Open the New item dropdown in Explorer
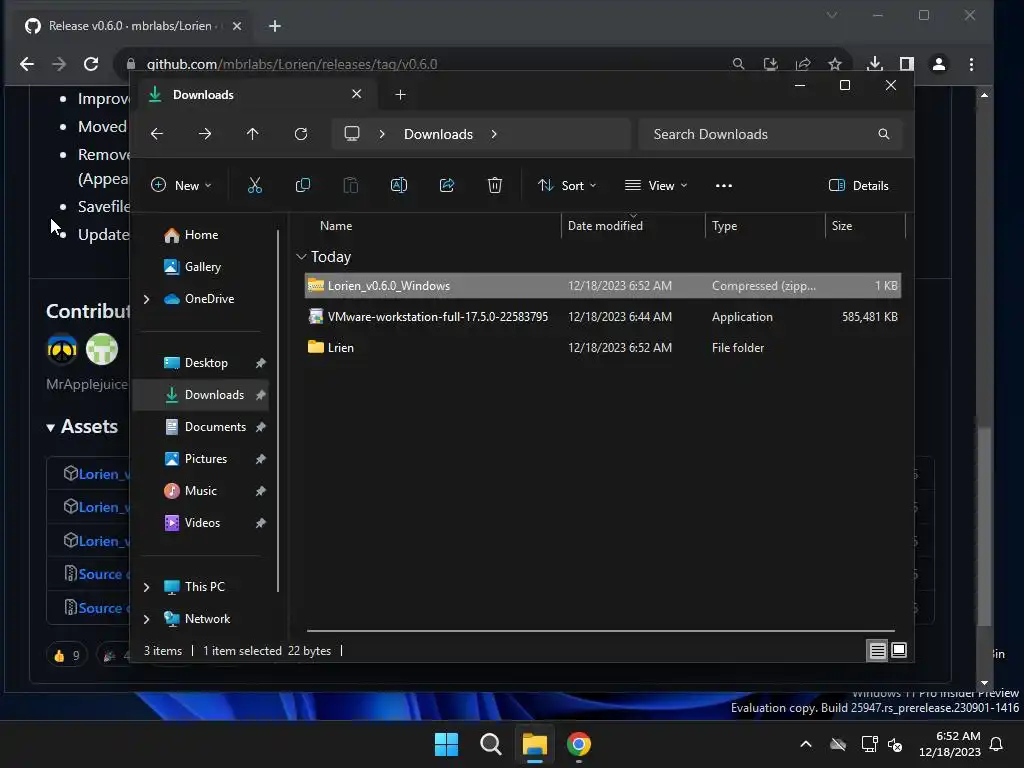Image resolution: width=1024 pixels, height=768 pixels. [x=181, y=185]
